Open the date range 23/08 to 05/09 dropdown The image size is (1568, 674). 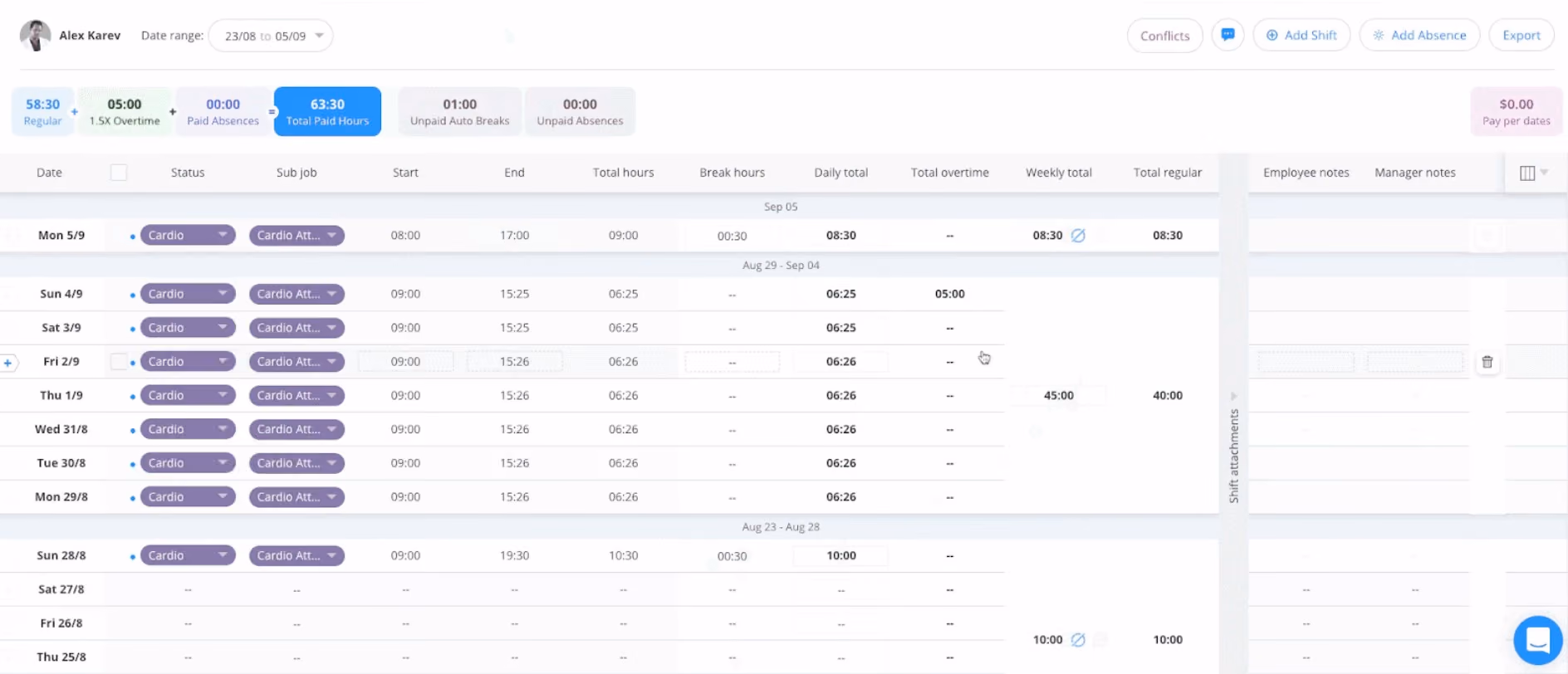[x=271, y=36]
